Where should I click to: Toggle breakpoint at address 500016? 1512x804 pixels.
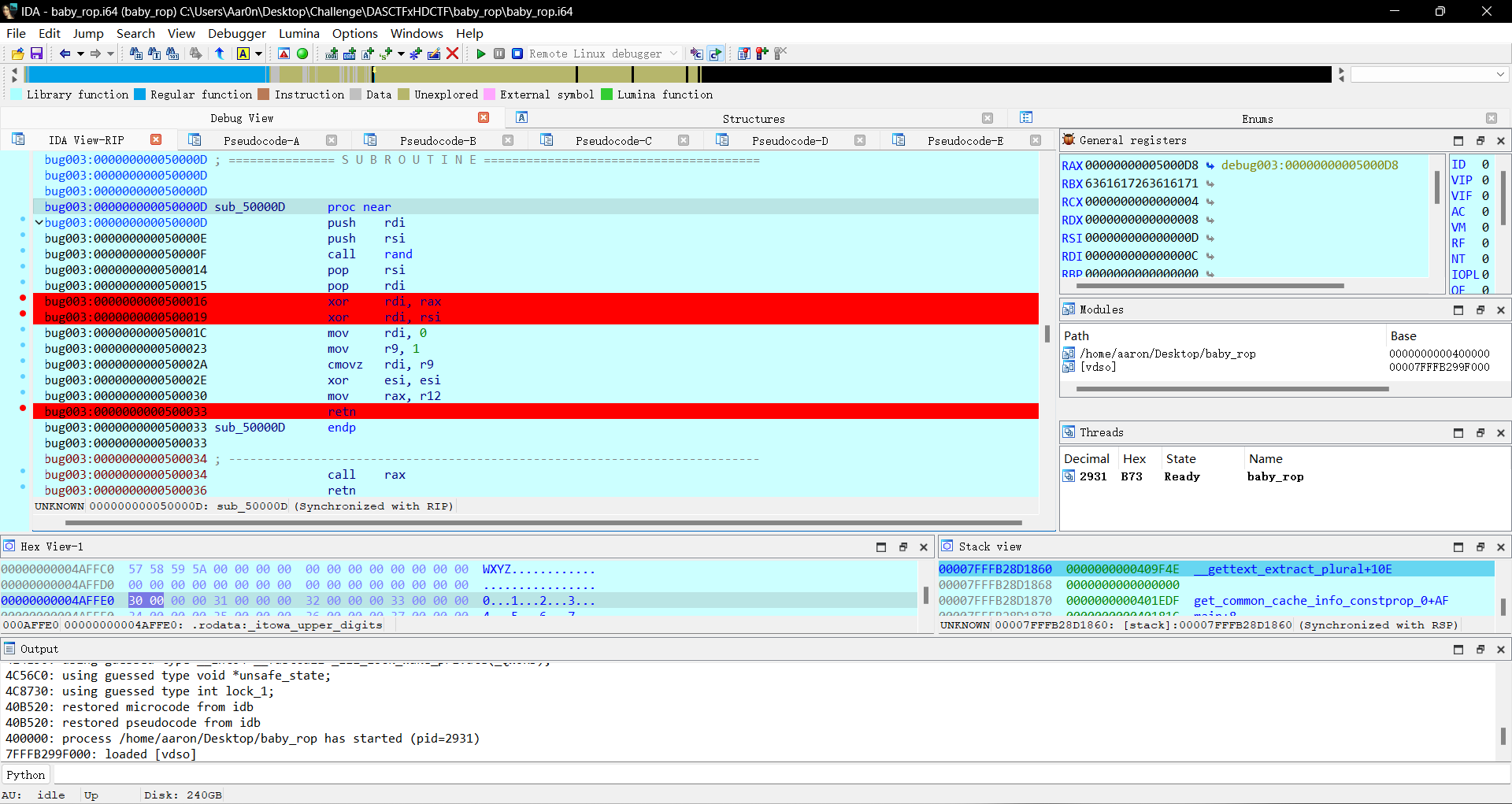(x=23, y=298)
